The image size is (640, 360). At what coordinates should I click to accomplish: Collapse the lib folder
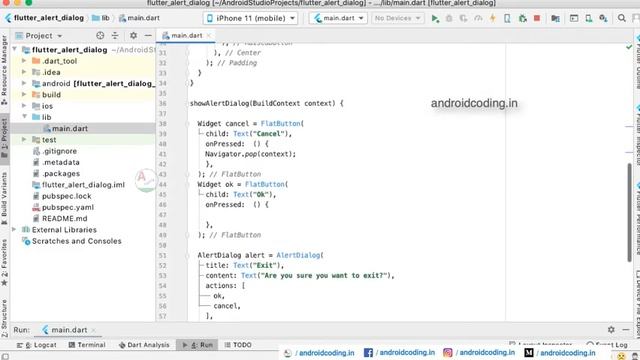24,117
